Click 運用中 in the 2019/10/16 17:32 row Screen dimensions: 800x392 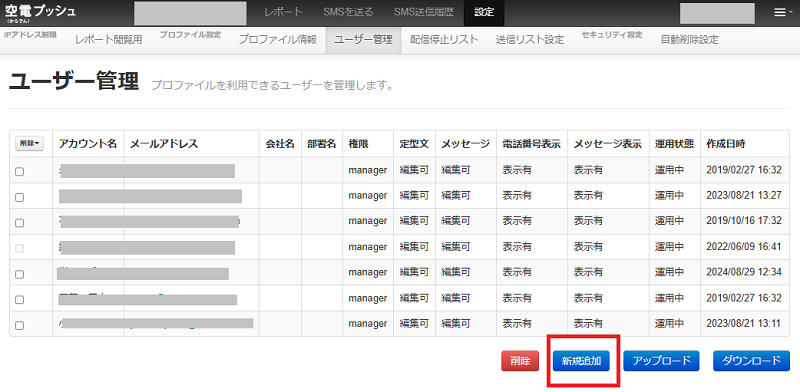tap(669, 221)
